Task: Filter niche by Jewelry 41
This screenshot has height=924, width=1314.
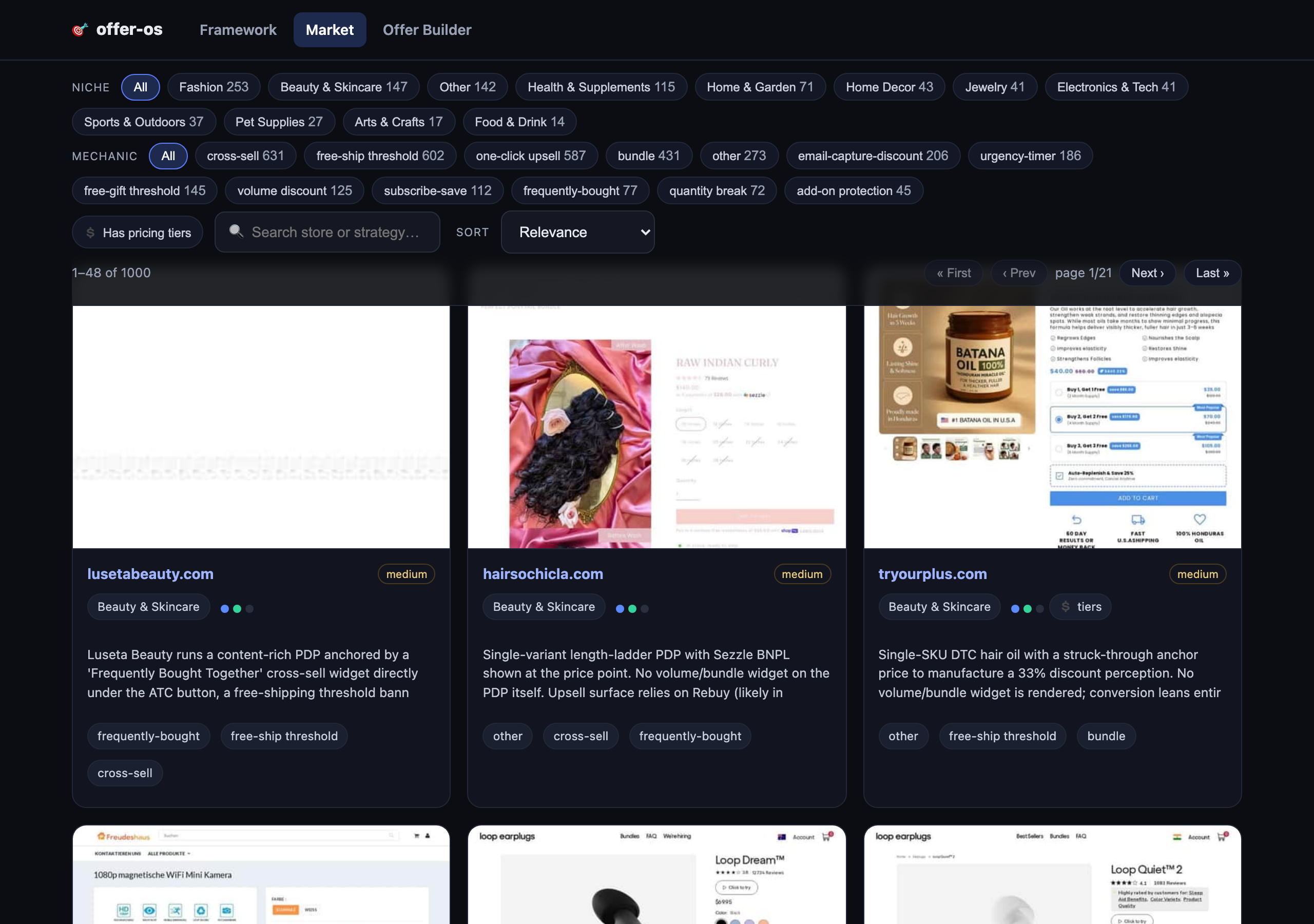Action: (x=995, y=87)
